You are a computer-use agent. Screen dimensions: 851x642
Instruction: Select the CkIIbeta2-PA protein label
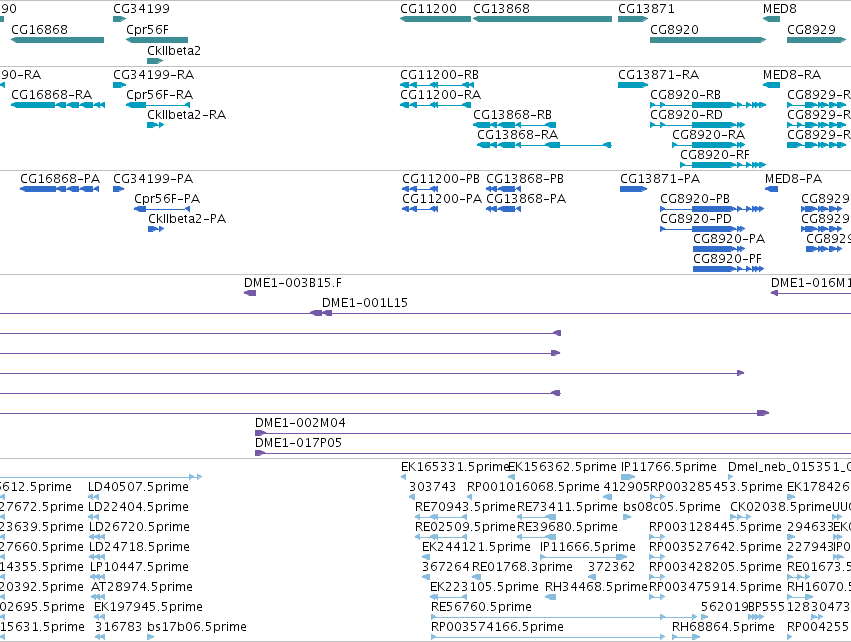[187, 219]
